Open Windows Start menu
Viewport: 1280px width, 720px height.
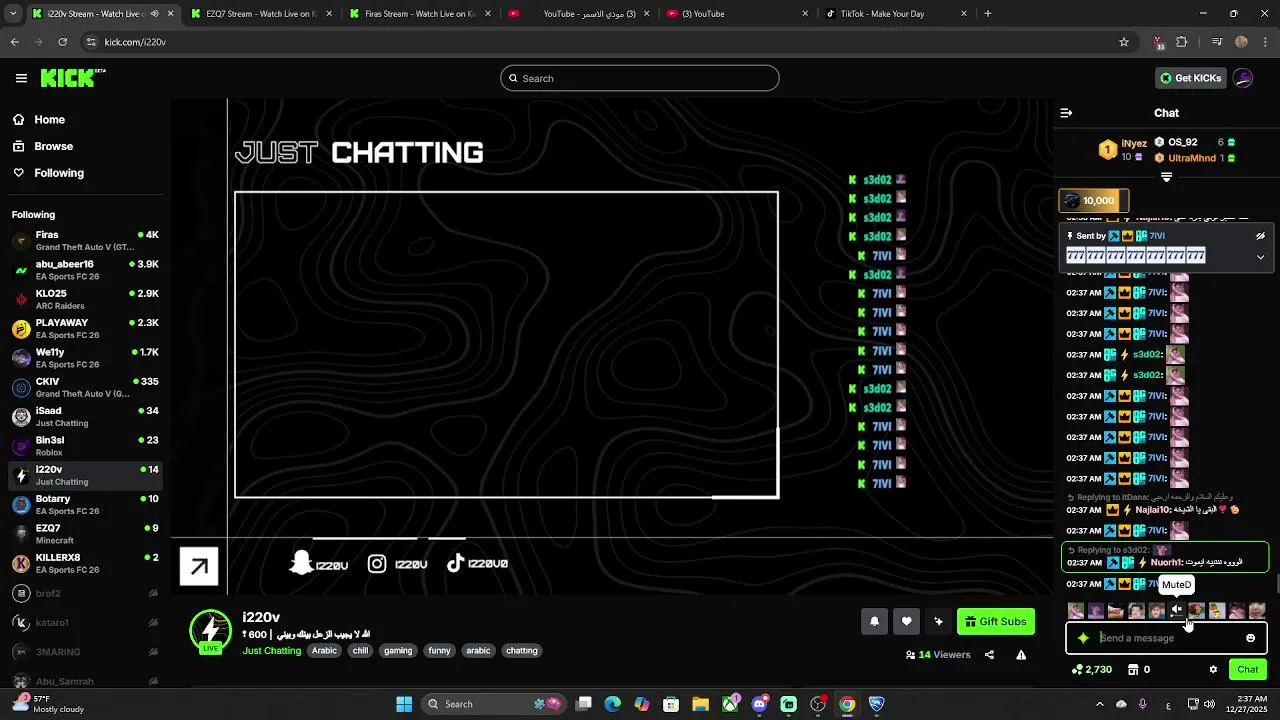pyautogui.click(x=404, y=704)
